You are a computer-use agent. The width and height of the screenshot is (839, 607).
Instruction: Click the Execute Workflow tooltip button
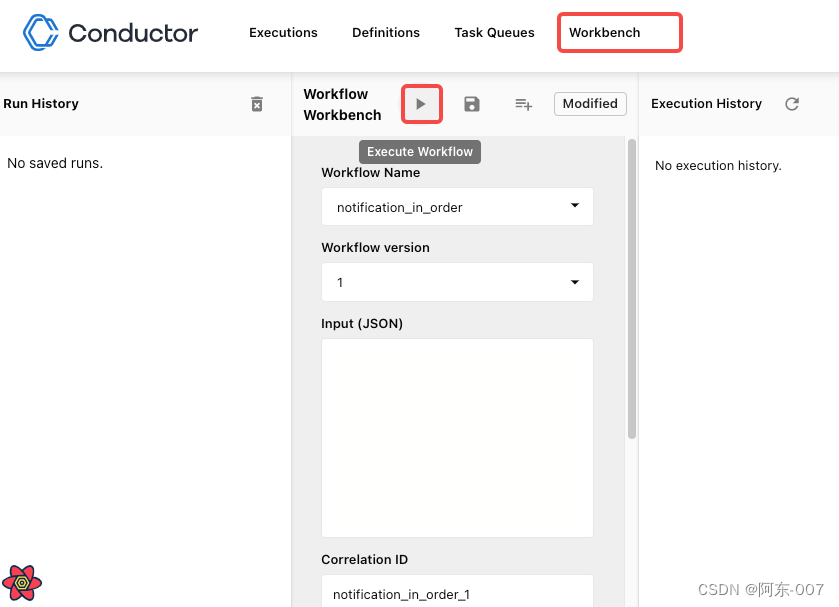click(419, 151)
